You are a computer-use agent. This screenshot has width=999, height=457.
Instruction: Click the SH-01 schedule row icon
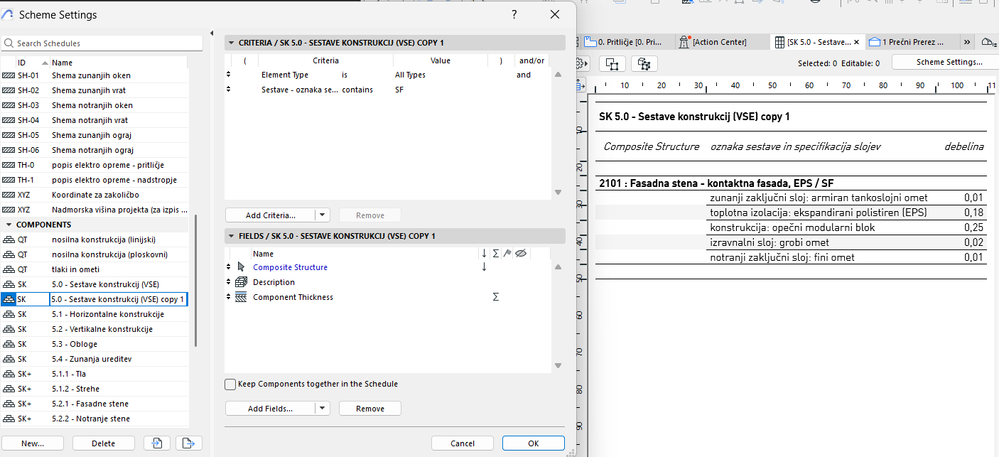[x=8, y=75]
